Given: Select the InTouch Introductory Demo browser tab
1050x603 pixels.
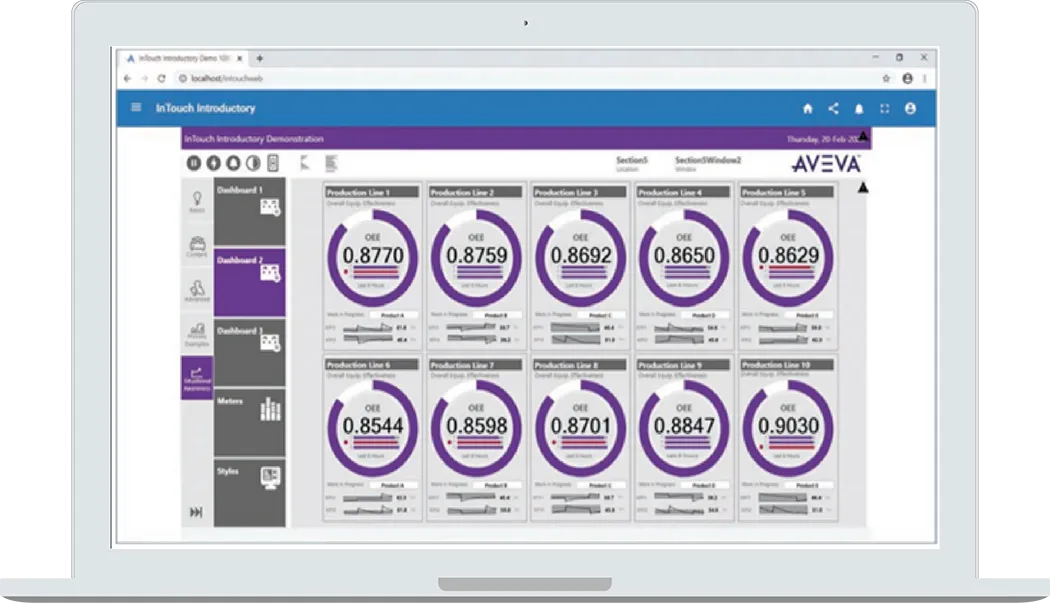Looking at the screenshot, I should click(183, 58).
